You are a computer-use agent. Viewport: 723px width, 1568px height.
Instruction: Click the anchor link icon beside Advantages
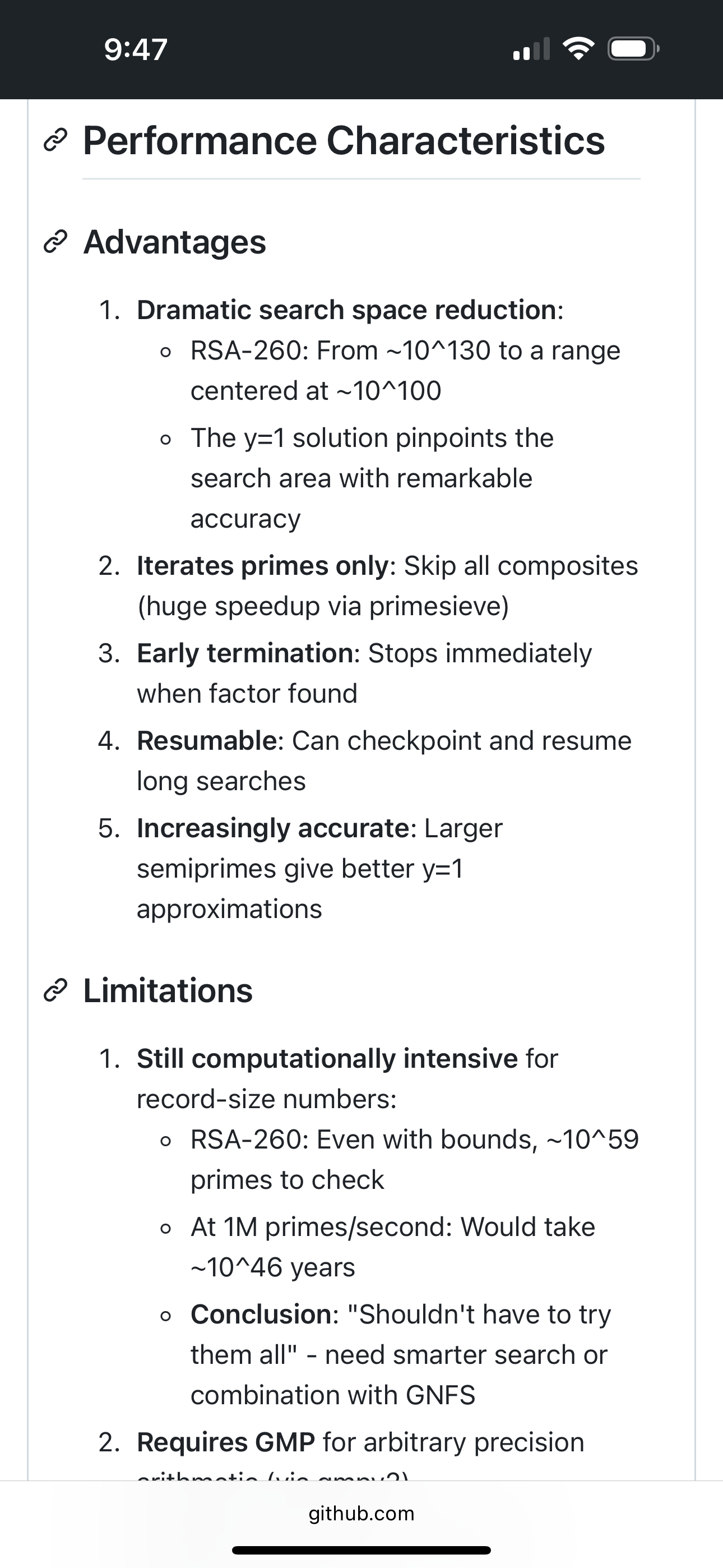[55, 242]
